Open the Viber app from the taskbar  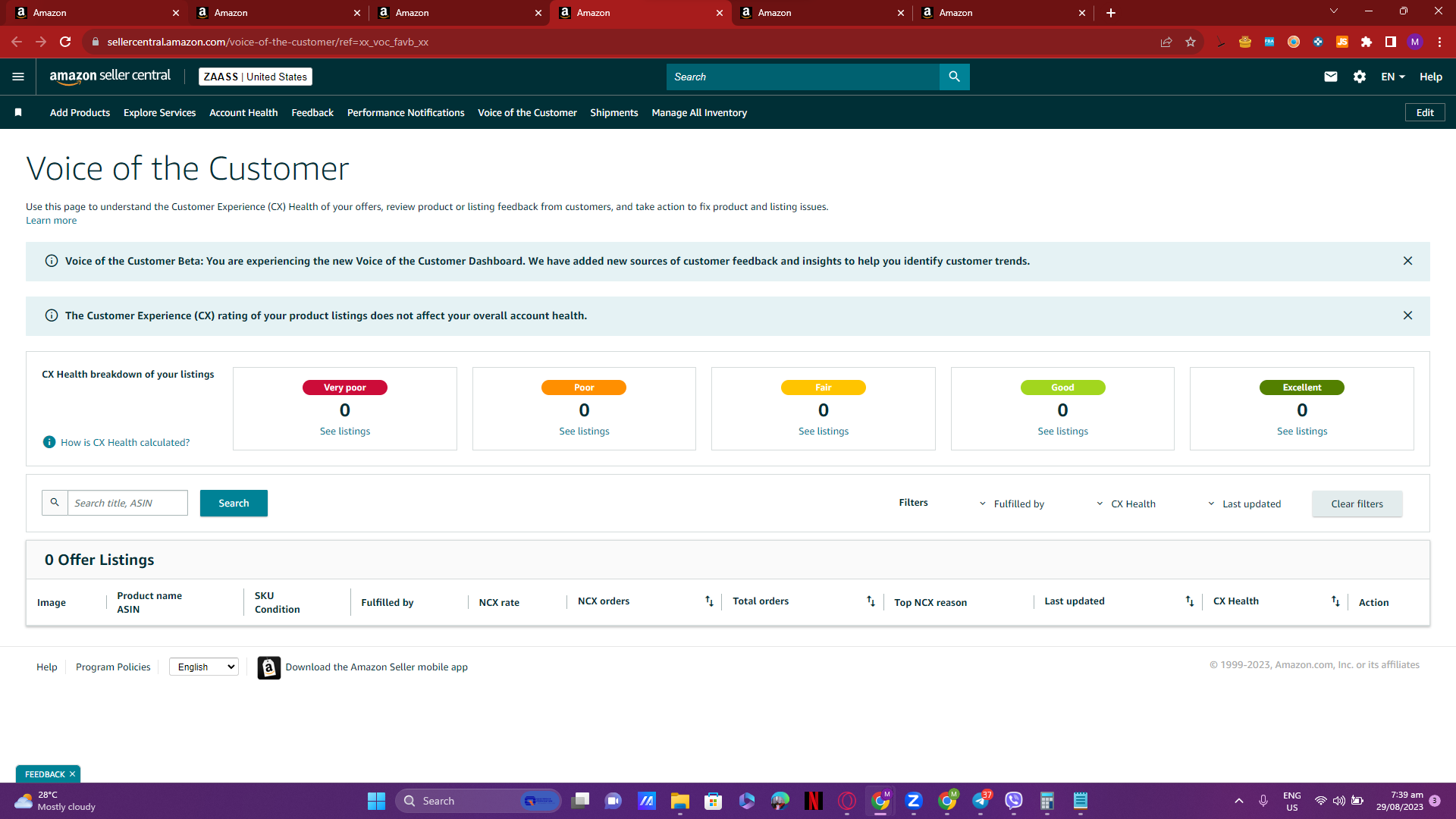(x=1014, y=801)
